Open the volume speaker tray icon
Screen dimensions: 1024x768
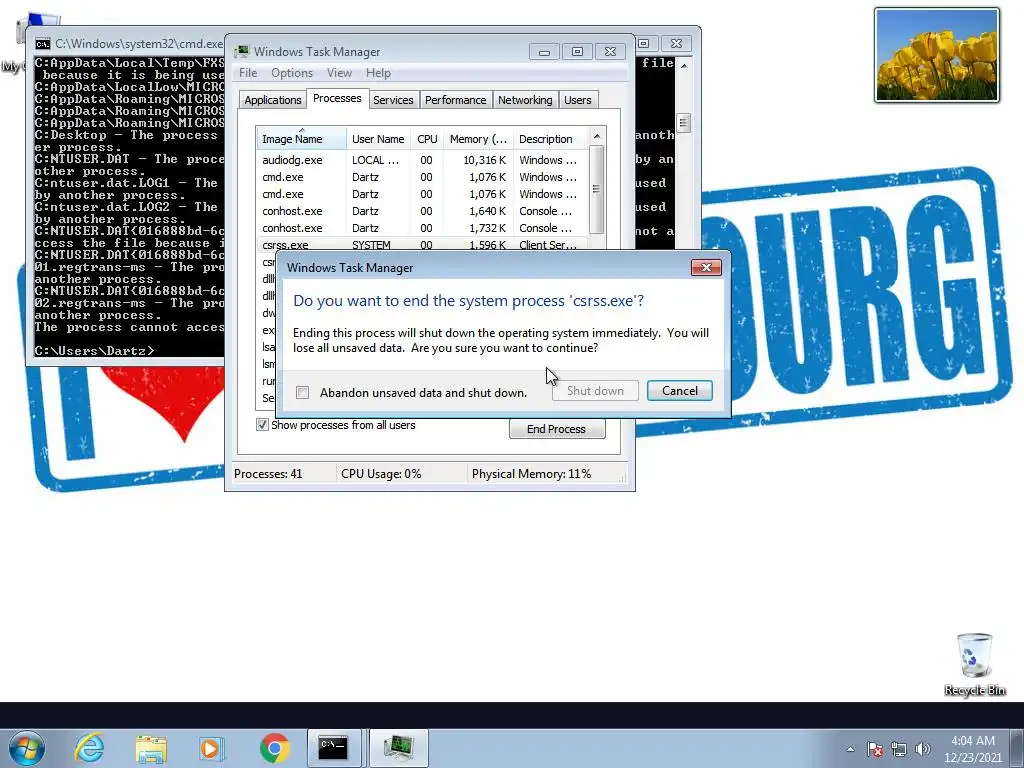pyautogui.click(x=922, y=749)
